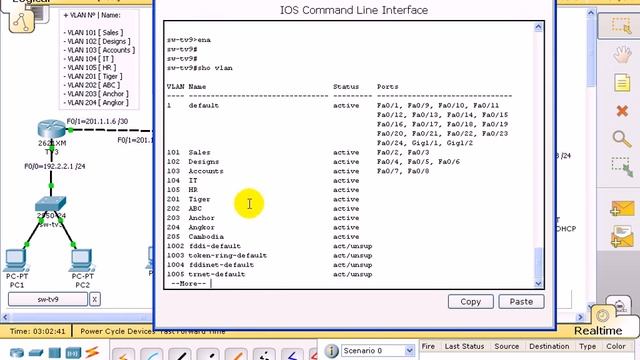Click the Time: 03:02:41 status text
The height and width of the screenshot is (360, 640).
(38, 331)
